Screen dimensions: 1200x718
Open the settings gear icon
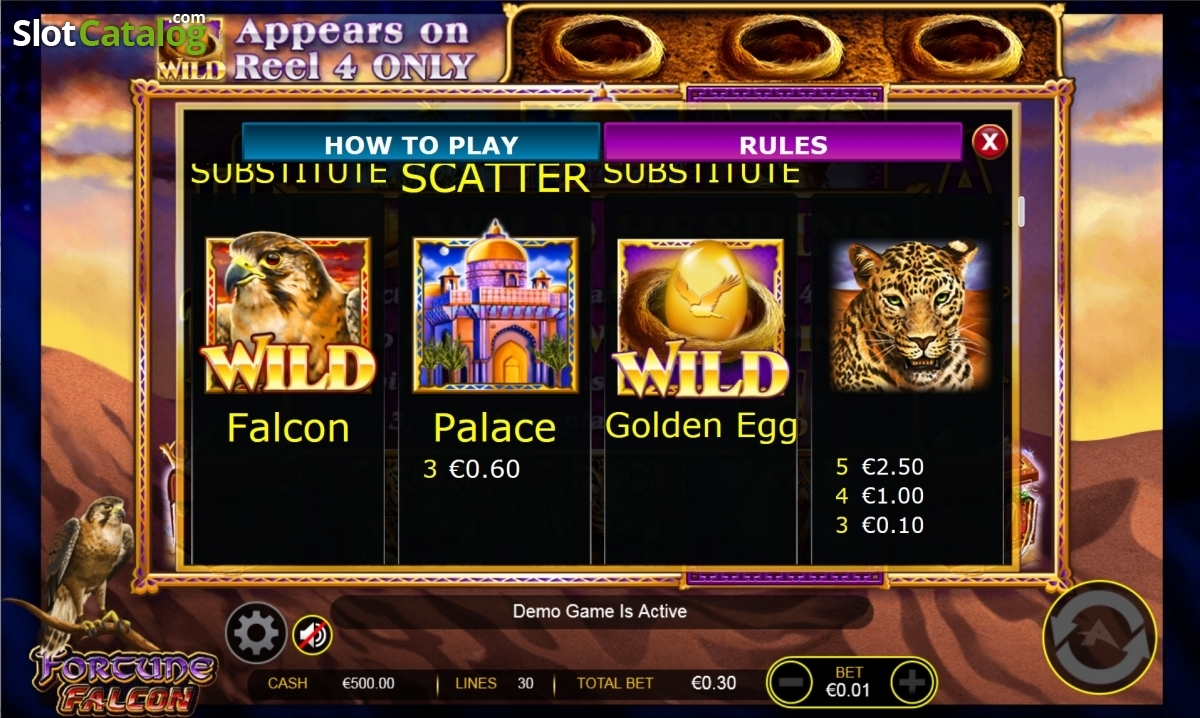point(257,633)
